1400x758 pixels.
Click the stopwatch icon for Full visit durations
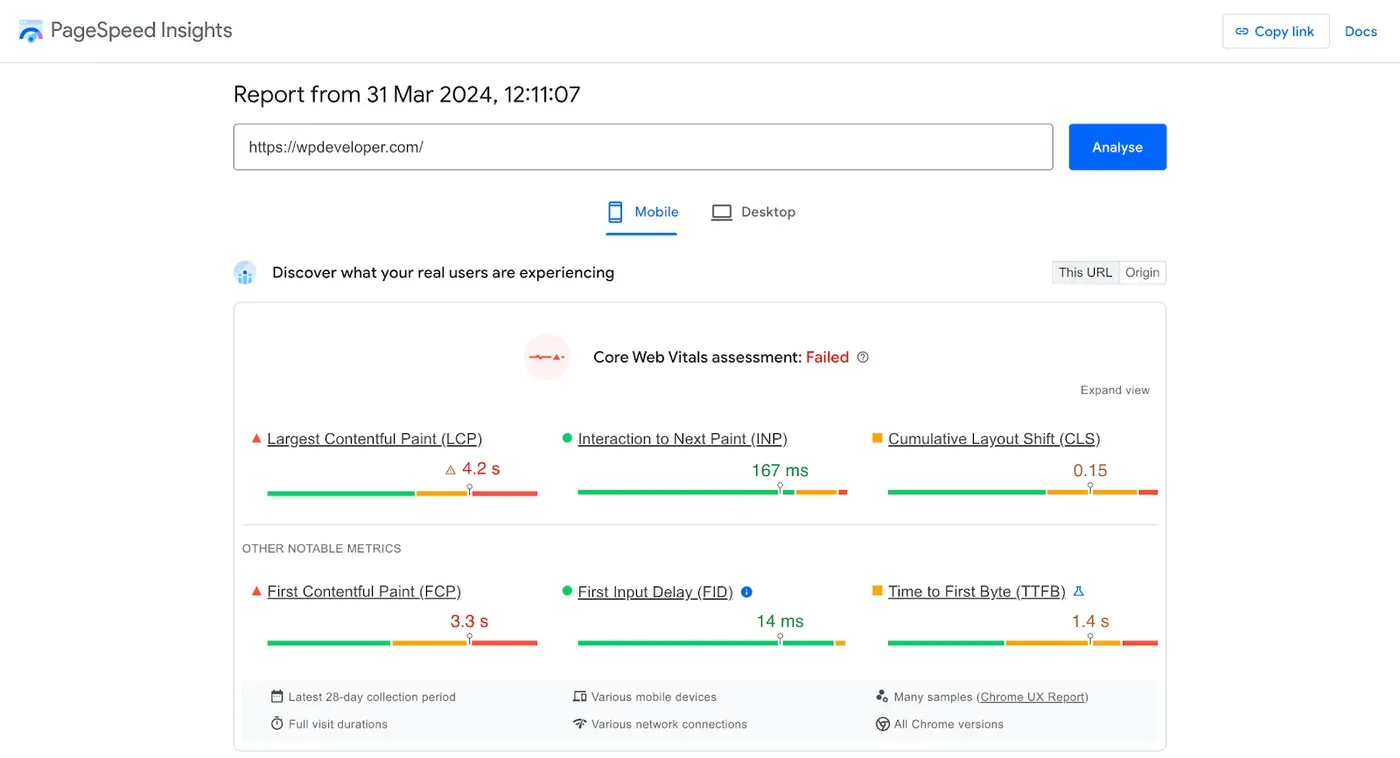277,723
